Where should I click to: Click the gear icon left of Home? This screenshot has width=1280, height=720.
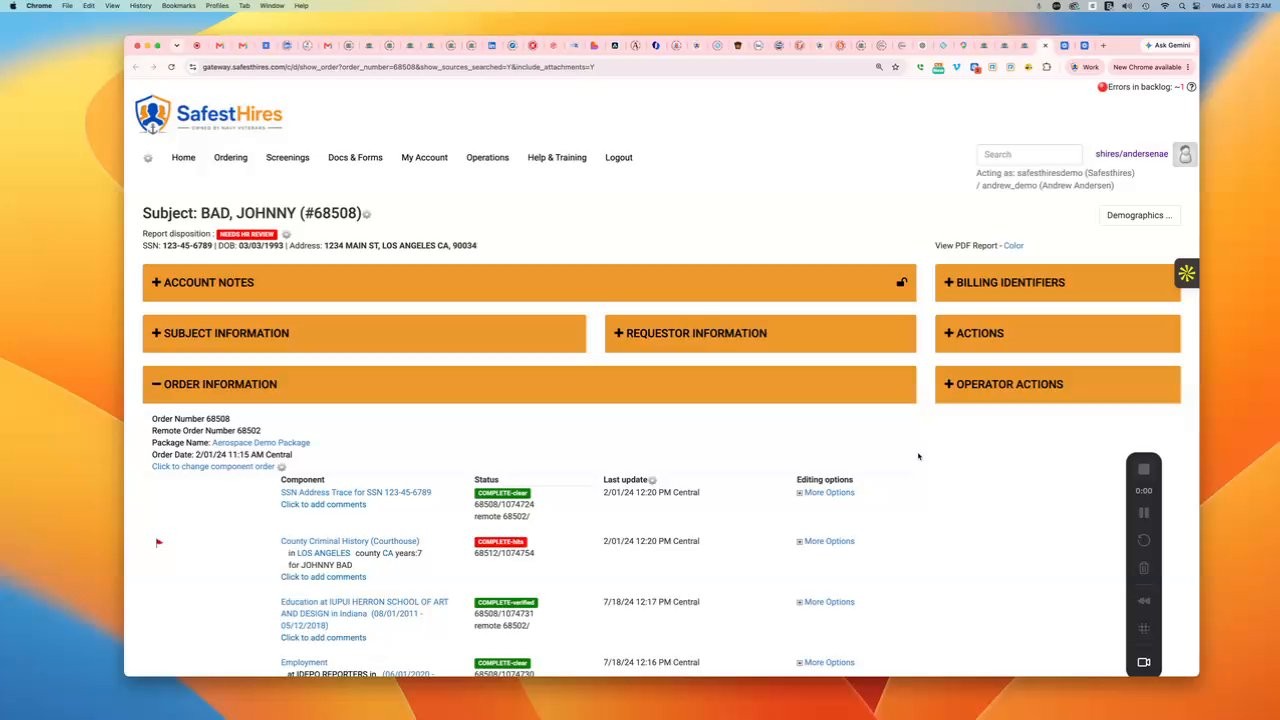click(148, 158)
